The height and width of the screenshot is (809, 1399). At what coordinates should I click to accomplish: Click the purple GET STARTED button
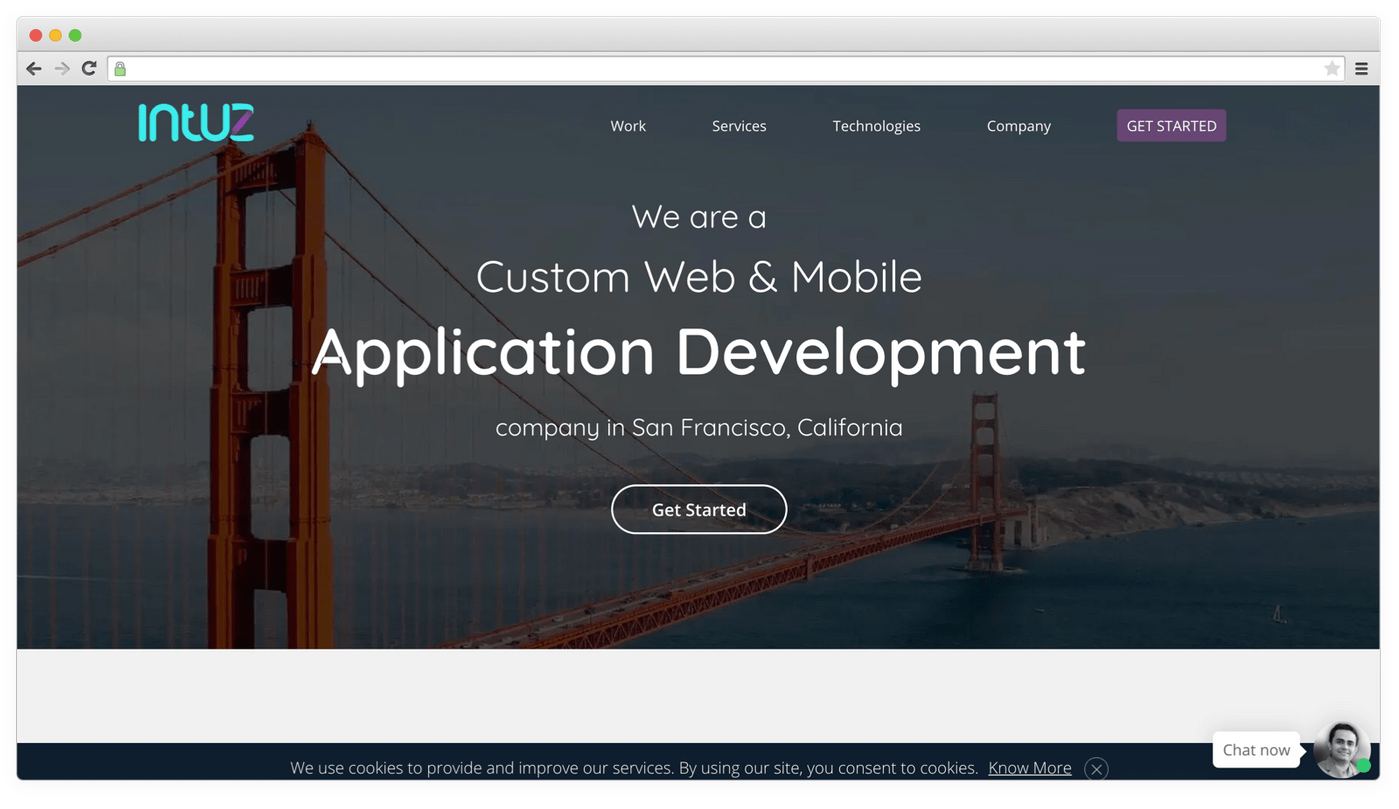tap(1171, 126)
